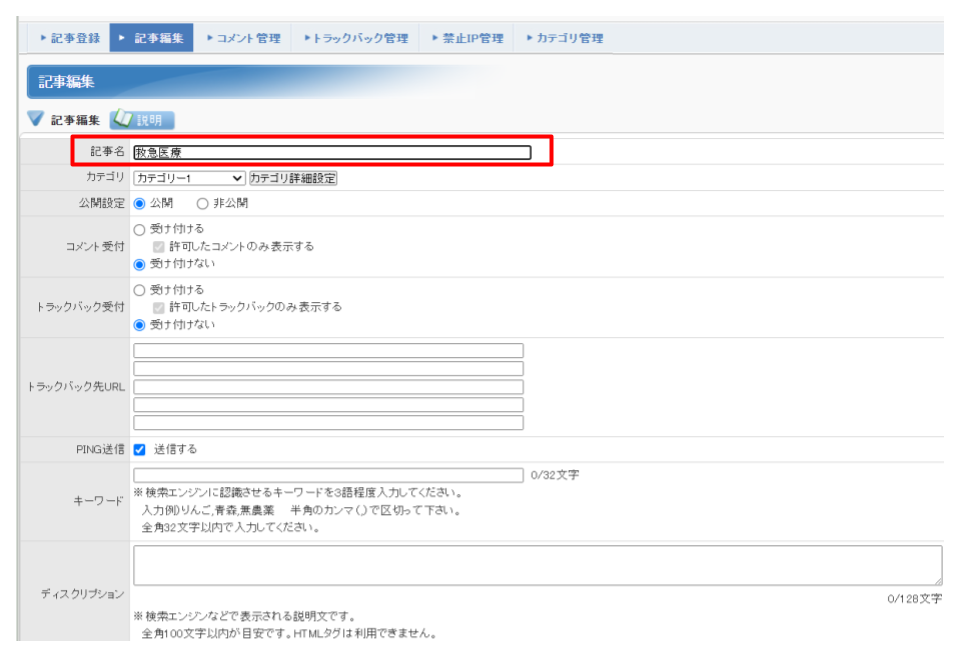Click the 記事編集 blue header title

[66, 82]
